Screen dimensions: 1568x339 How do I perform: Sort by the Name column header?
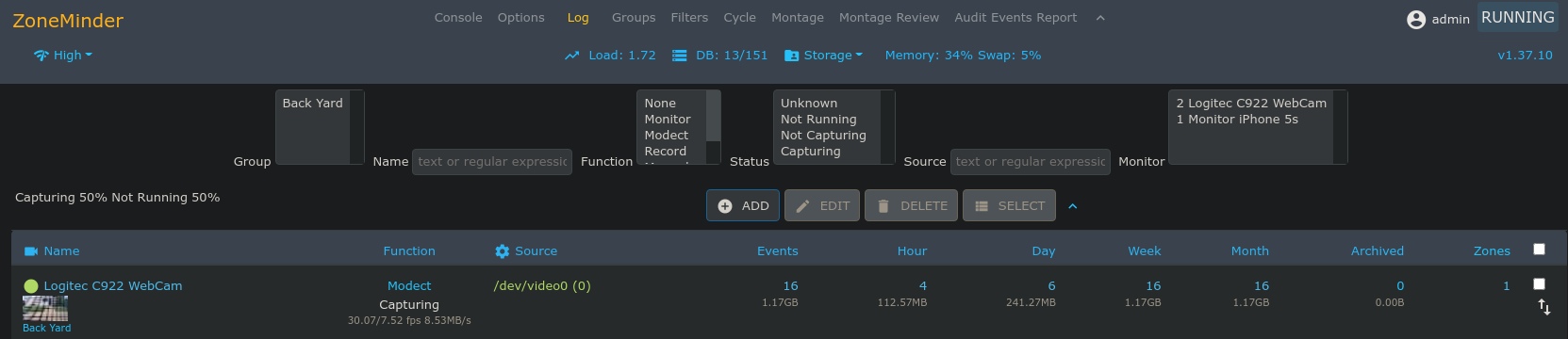point(61,251)
